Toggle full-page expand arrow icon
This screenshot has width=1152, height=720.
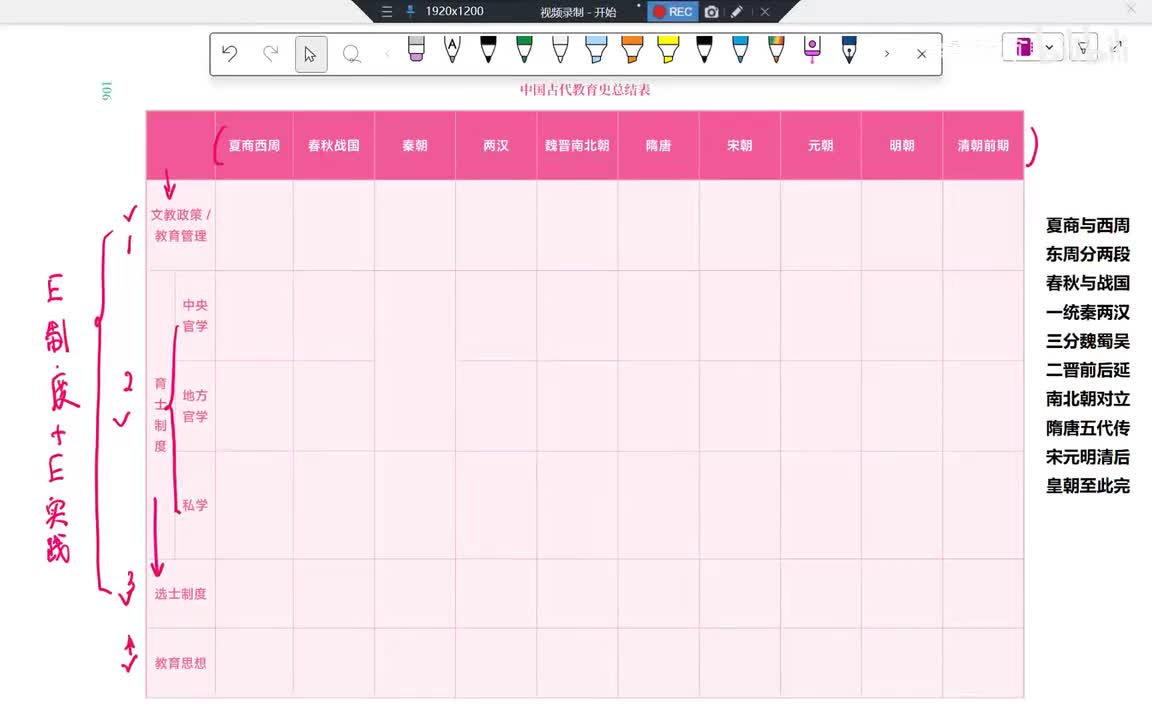tap(1117, 46)
